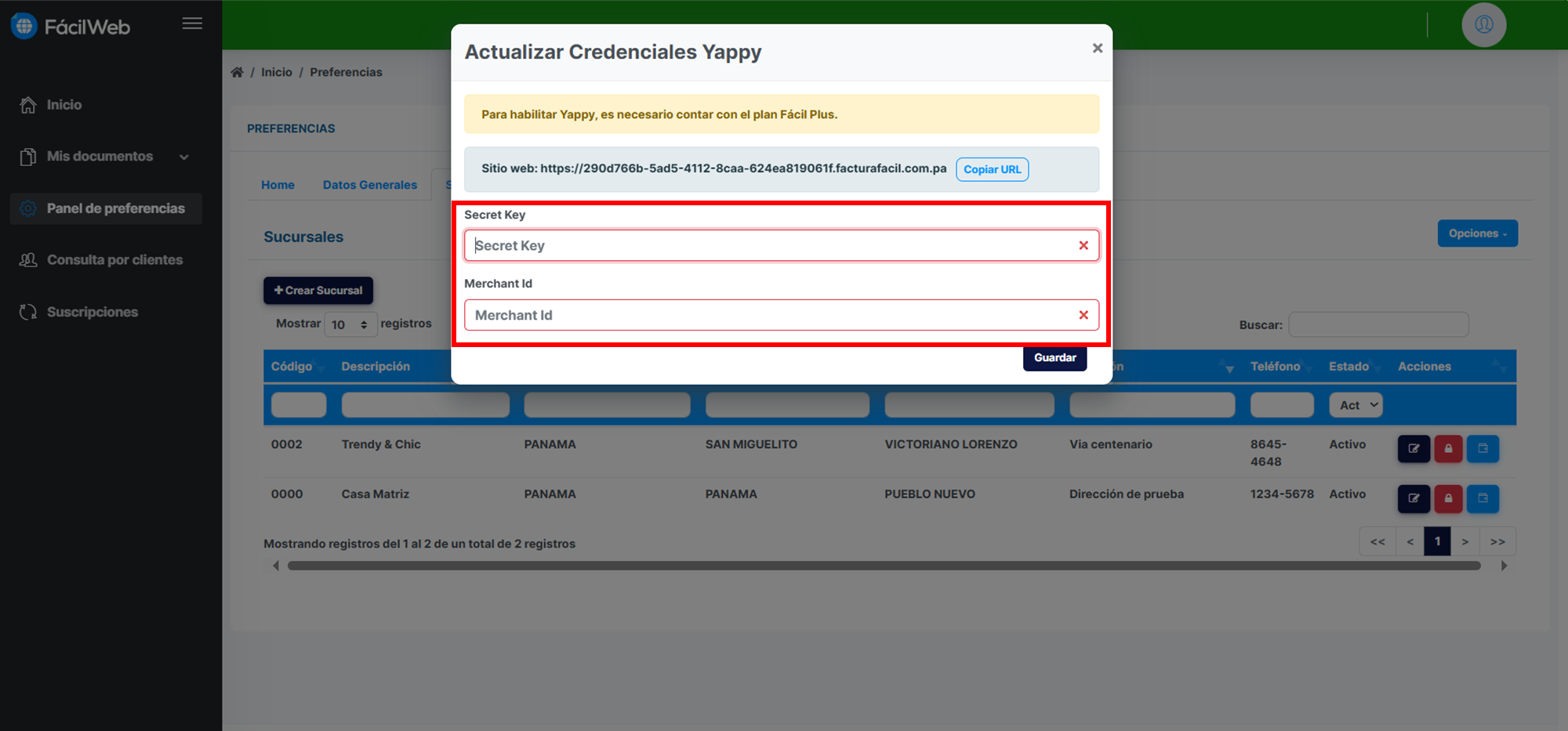Open Consulta por clientes
Viewport: 1568px width, 731px height.
[102, 260]
